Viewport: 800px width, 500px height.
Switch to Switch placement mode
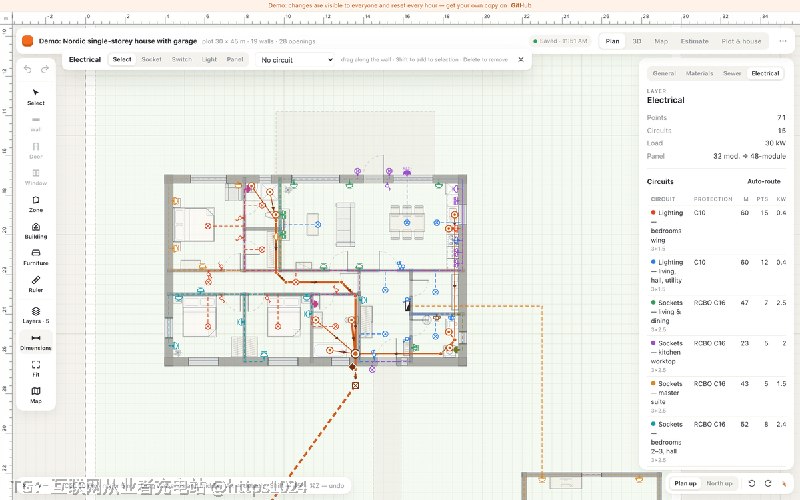182,59
